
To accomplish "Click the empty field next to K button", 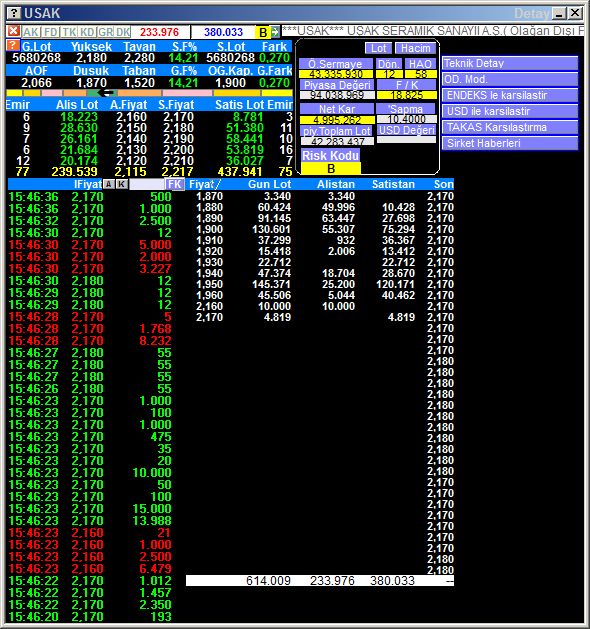I will 146,184.
